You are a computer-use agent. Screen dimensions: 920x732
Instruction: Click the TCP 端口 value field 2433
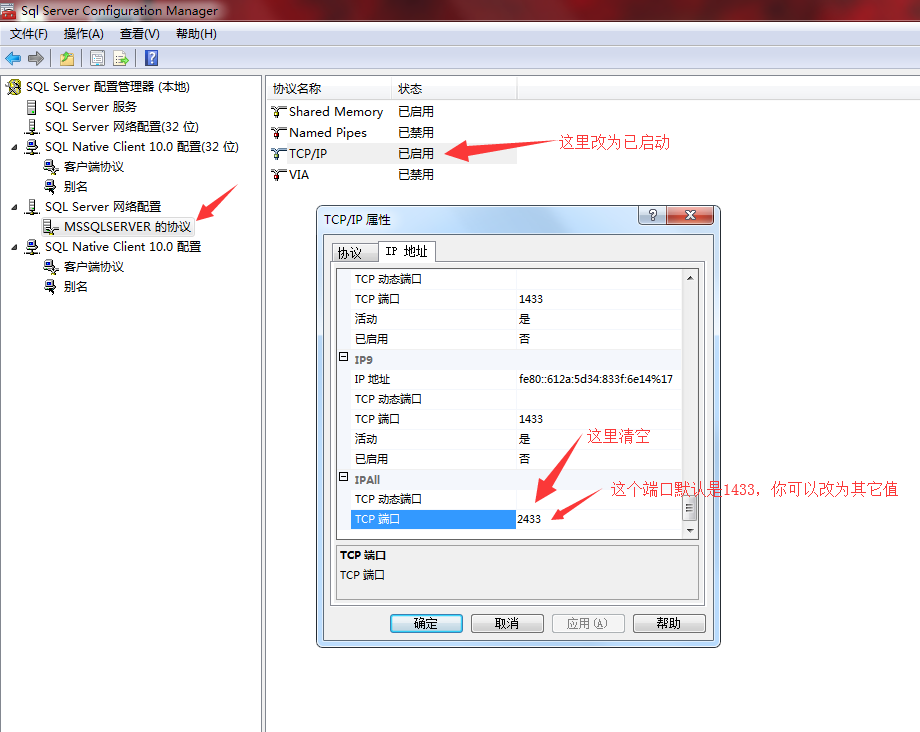click(598, 519)
